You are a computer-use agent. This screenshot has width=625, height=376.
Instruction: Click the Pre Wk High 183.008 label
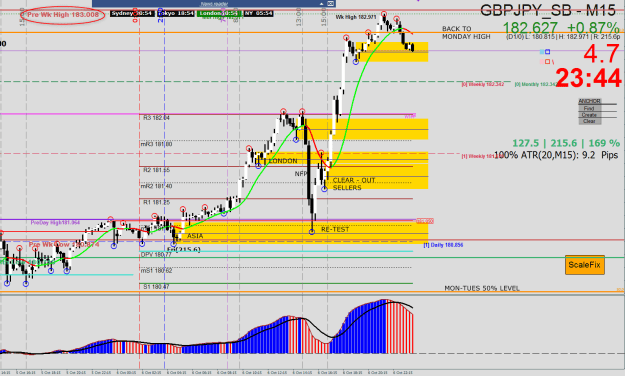click(63, 15)
